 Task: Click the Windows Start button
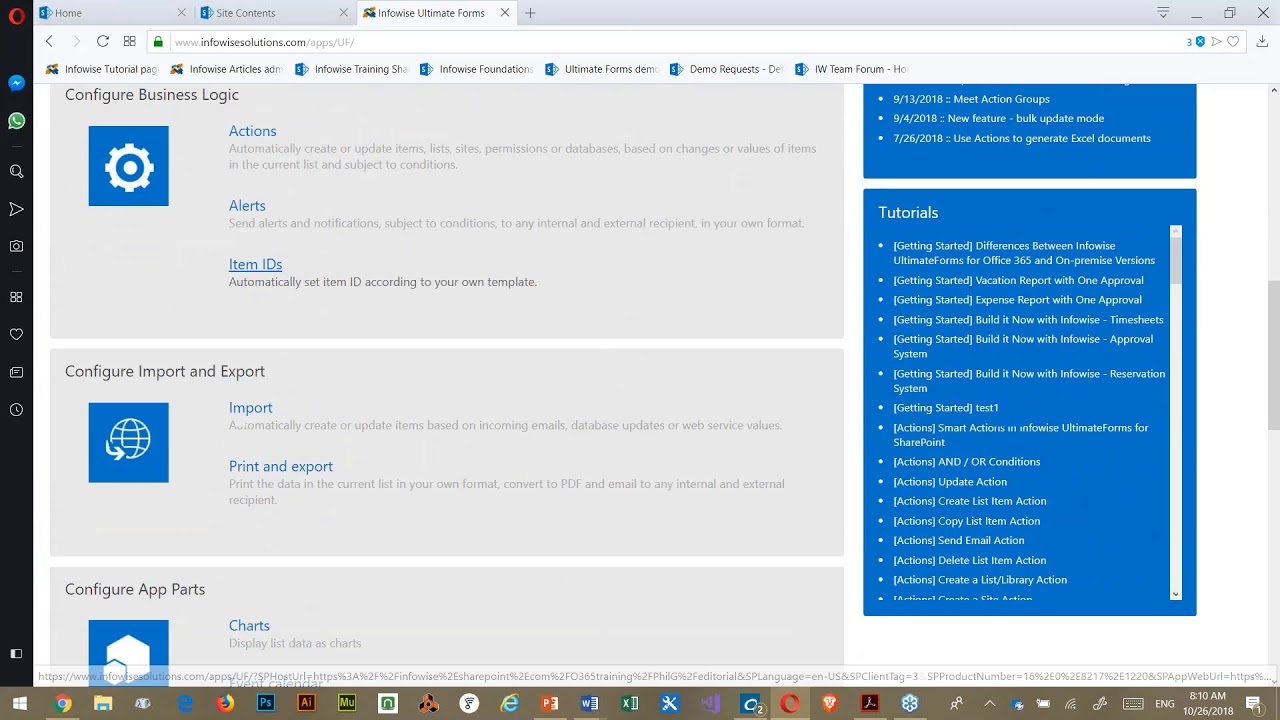(x=20, y=703)
